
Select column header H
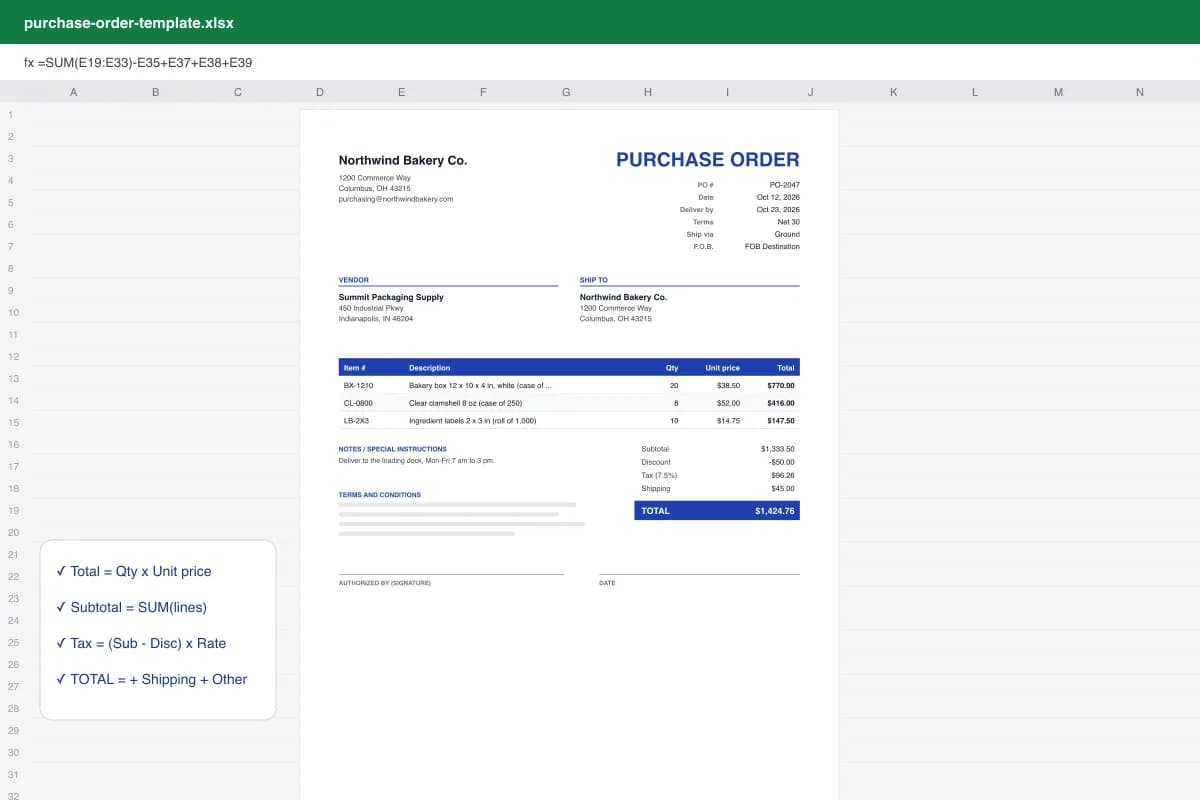tap(647, 92)
